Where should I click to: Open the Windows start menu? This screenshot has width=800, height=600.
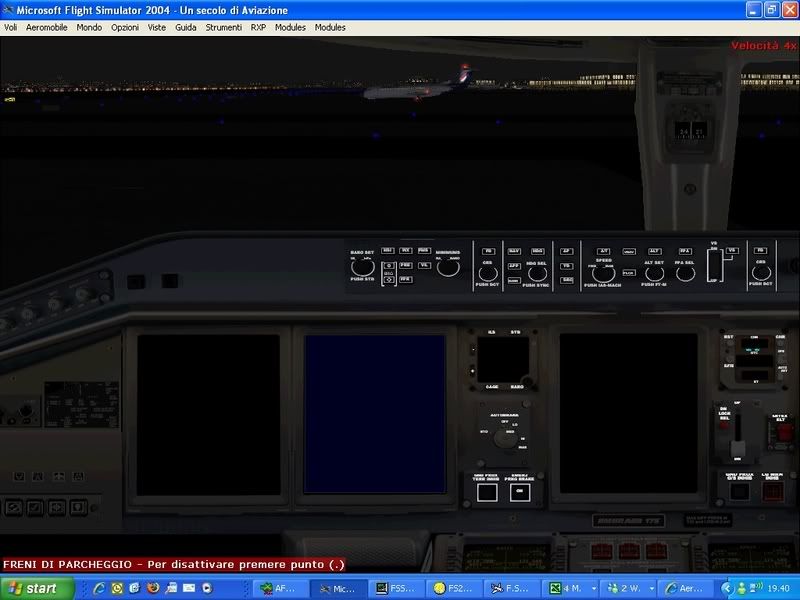click(37, 588)
